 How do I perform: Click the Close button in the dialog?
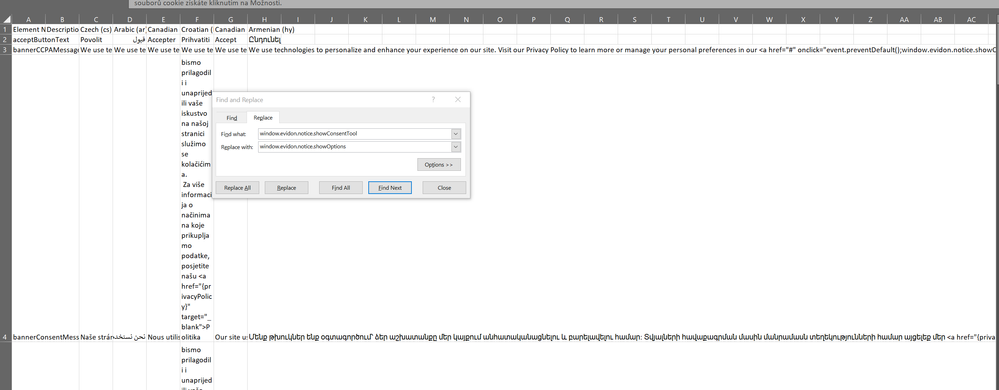pos(444,188)
